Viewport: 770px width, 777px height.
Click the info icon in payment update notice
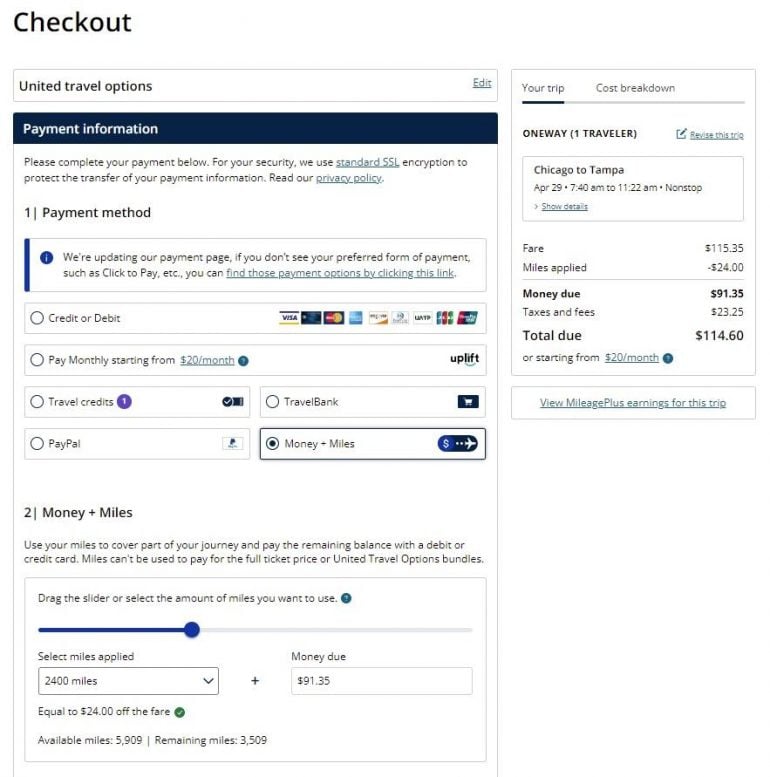[46, 257]
